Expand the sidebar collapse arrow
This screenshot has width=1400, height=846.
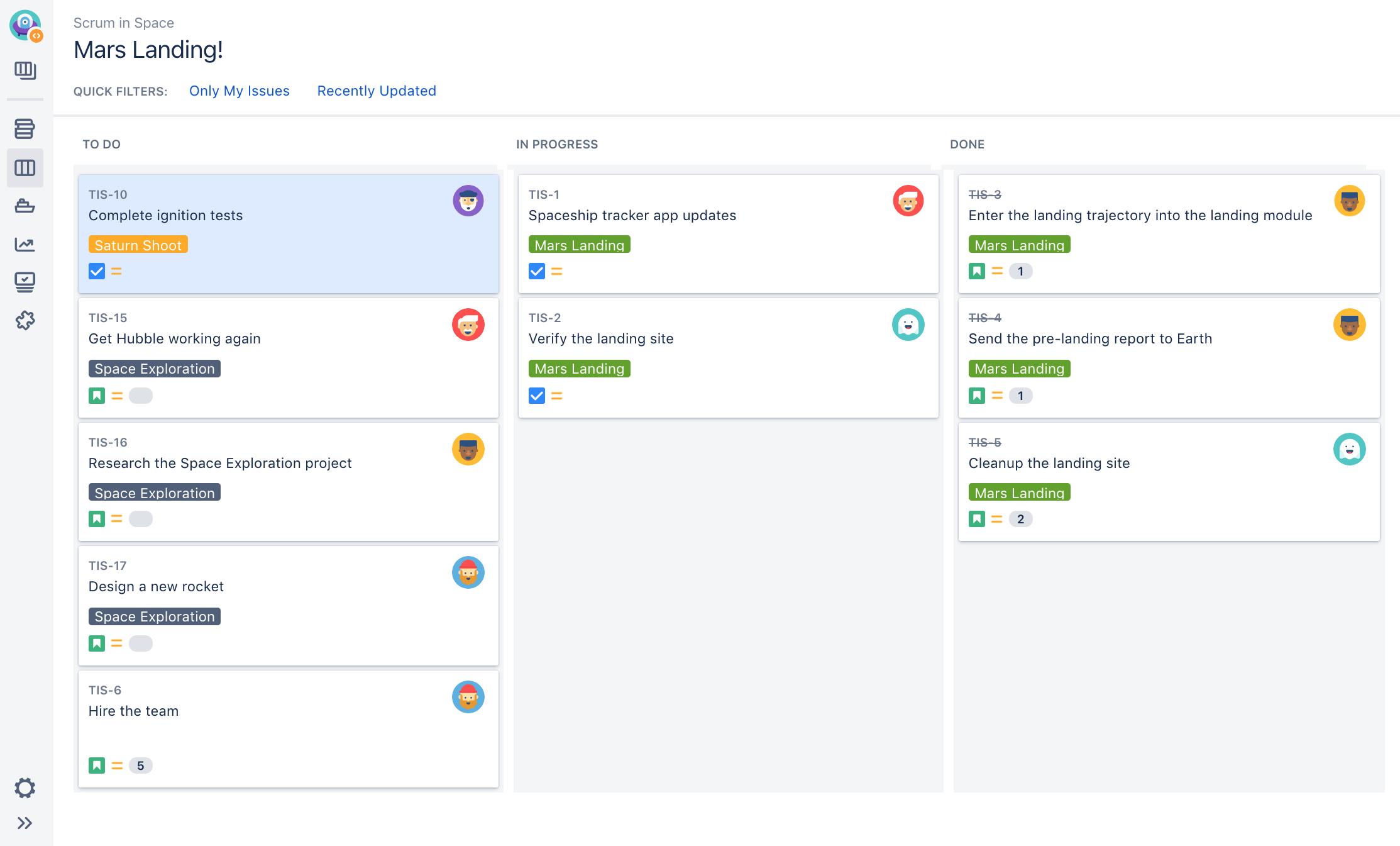click(26, 823)
